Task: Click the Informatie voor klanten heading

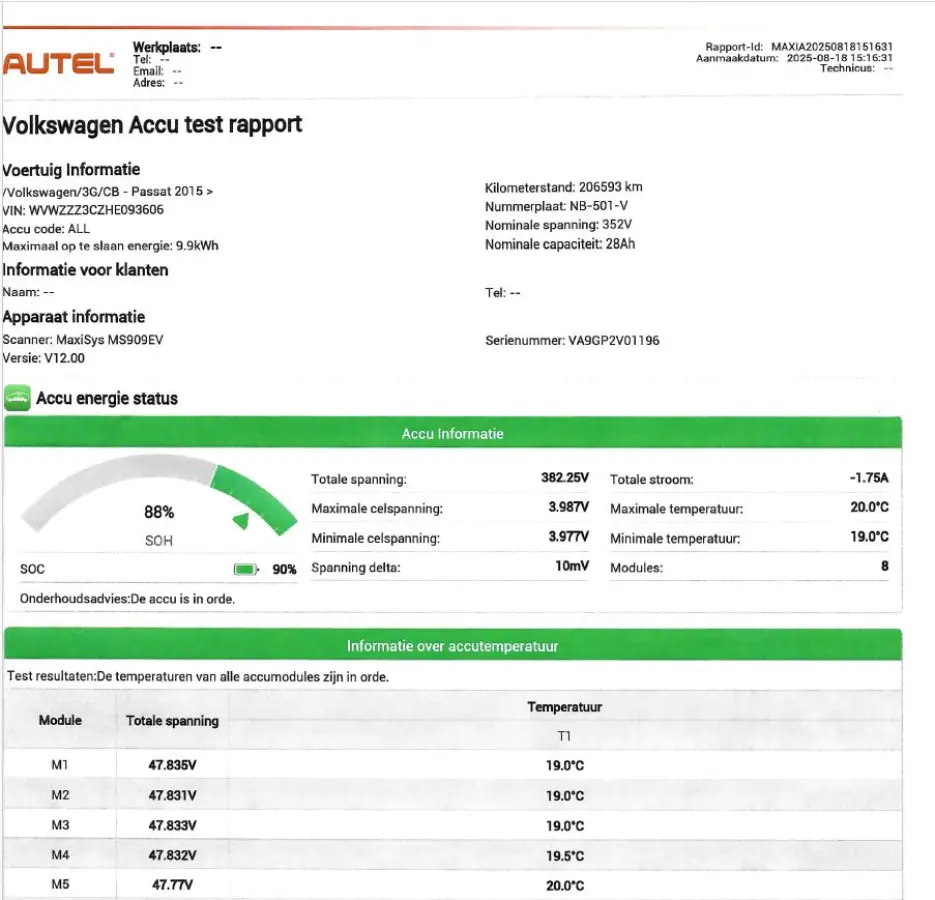Action: pyautogui.click(x=85, y=270)
